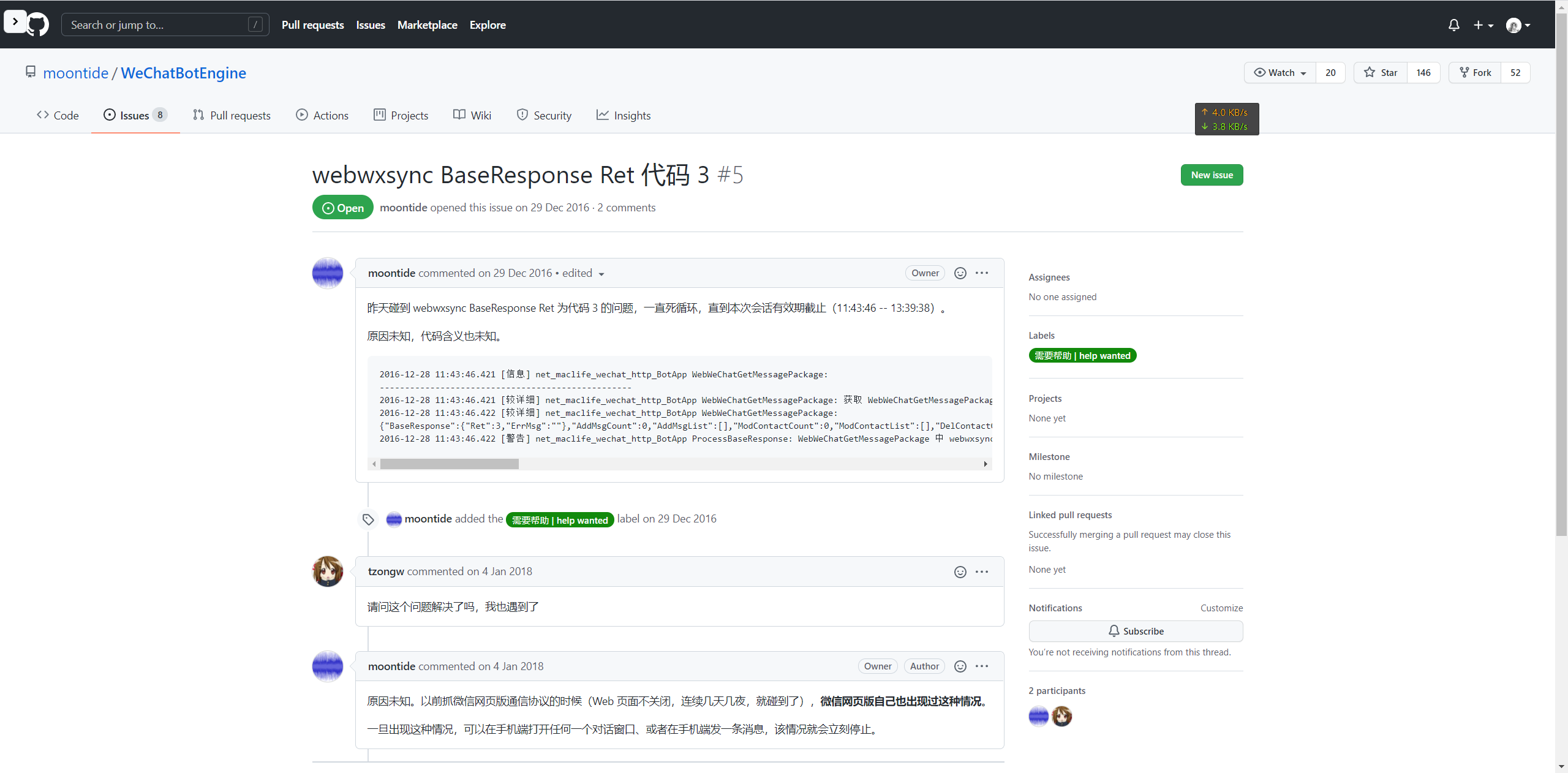The height and width of the screenshot is (773, 1568).
Task: Open GitHub home via the Octocat logo
Action: coord(37,25)
